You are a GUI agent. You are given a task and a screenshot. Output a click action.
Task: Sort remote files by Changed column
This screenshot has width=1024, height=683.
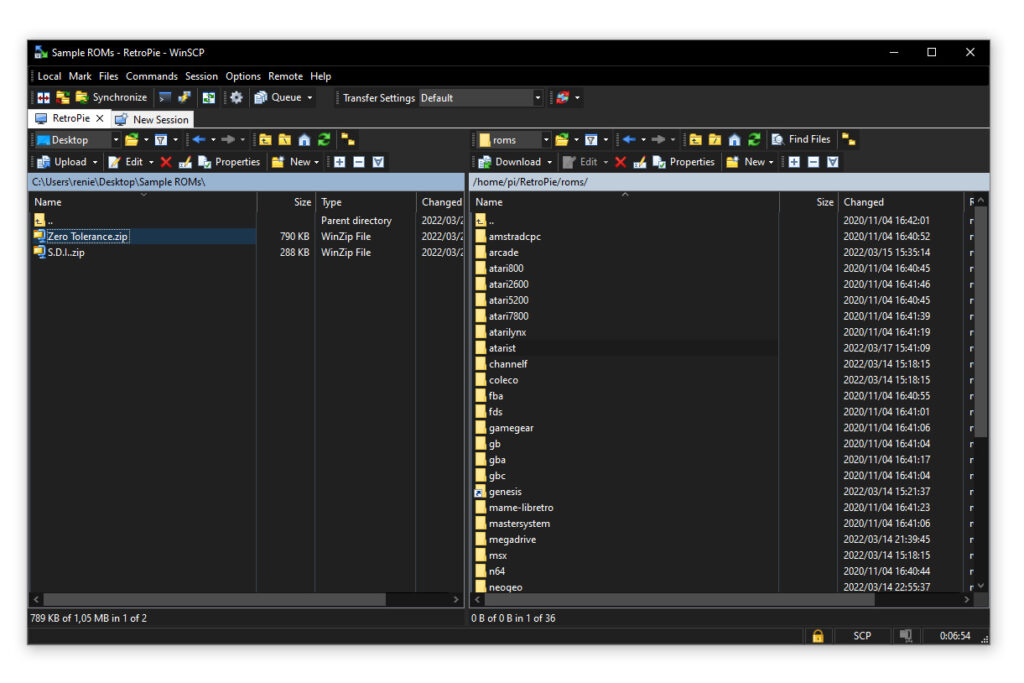pyautogui.click(x=863, y=202)
